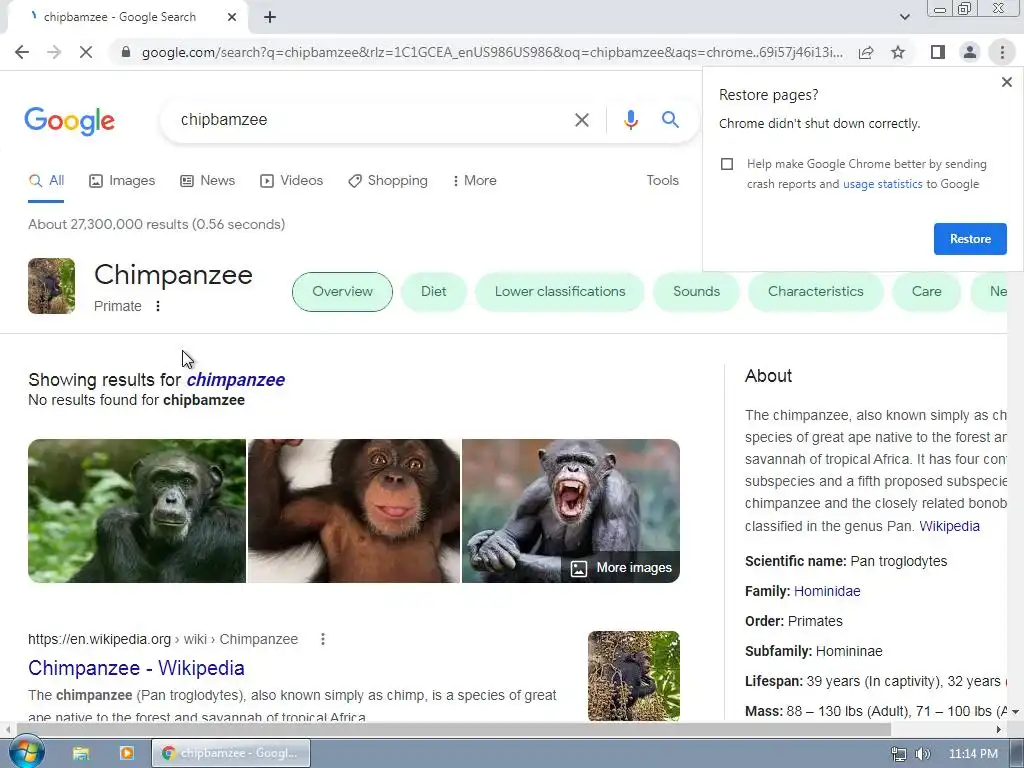1024x768 pixels.
Task: Select the Lower classifications chip
Action: click(x=560, y=292)
